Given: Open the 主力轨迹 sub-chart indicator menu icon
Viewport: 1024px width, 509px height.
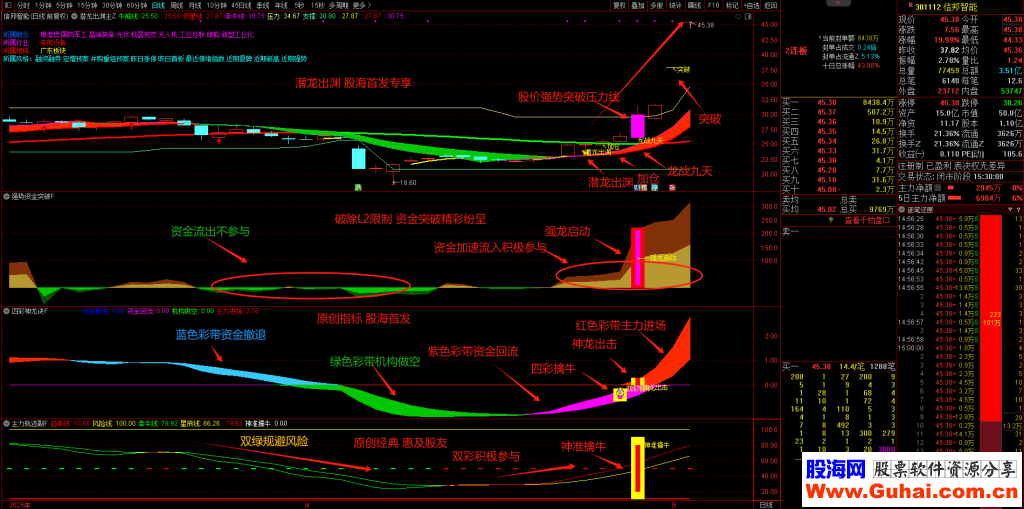Looking at the screenshot, I should (6, 423).
